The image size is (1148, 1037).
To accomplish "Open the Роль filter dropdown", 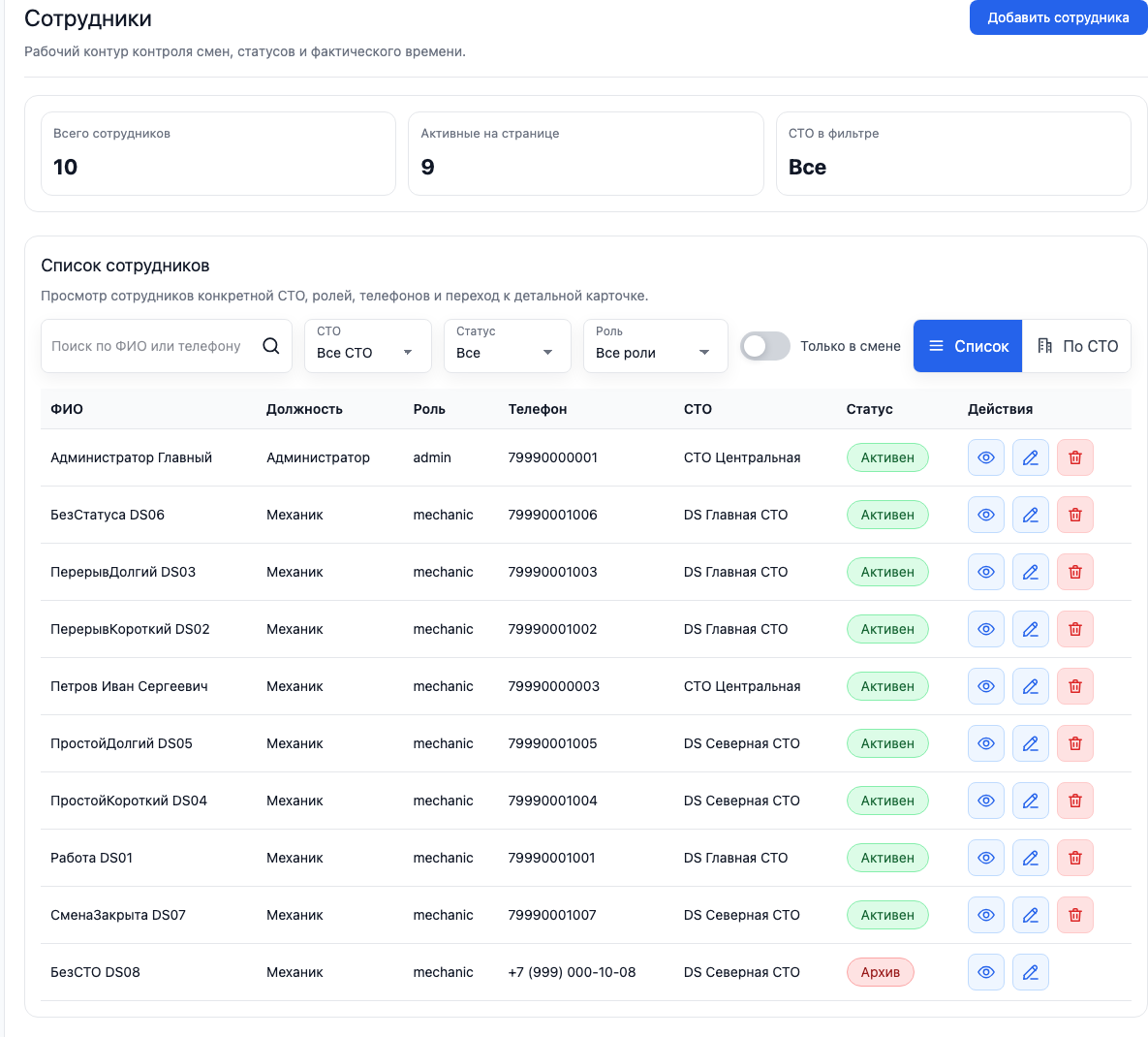I will coord(655,346).
